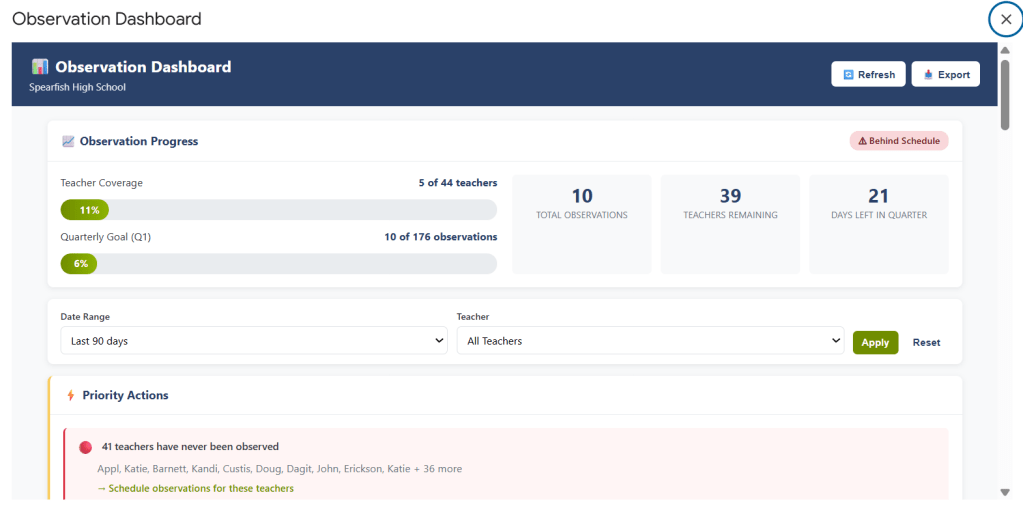Click the Quarterly Goal 6% progress bar
This screenshot has width=1023, height=510.
click(278, 264)
